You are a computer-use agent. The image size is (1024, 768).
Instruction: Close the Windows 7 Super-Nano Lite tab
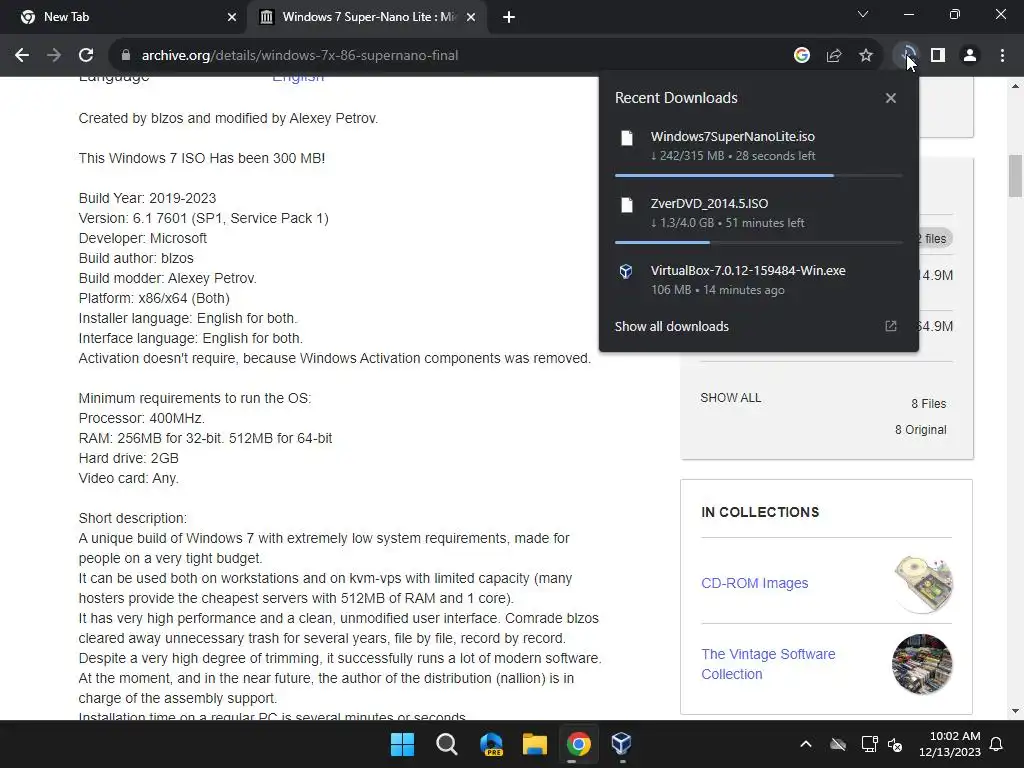point(471,17)
